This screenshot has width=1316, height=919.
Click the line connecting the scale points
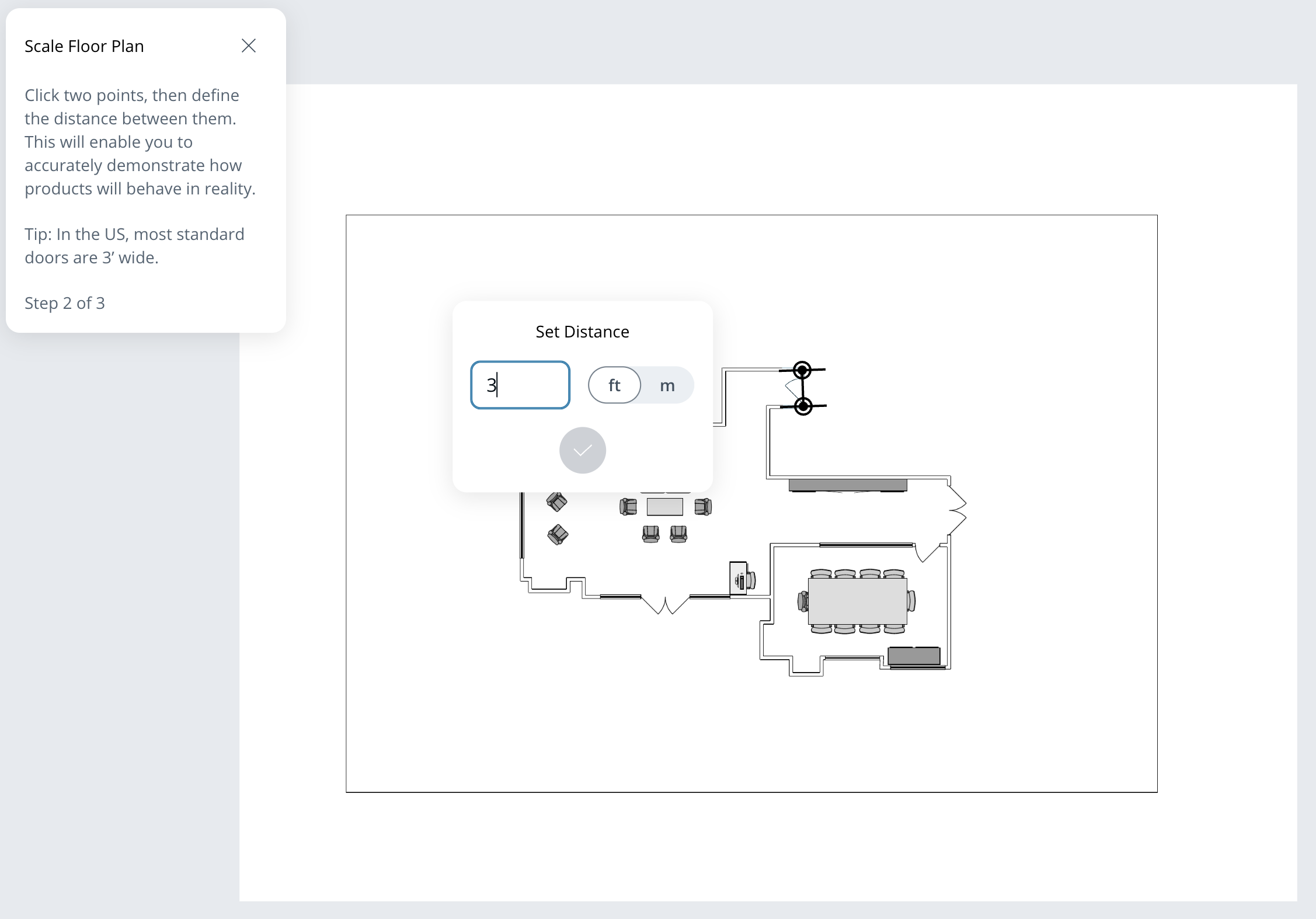803,388
